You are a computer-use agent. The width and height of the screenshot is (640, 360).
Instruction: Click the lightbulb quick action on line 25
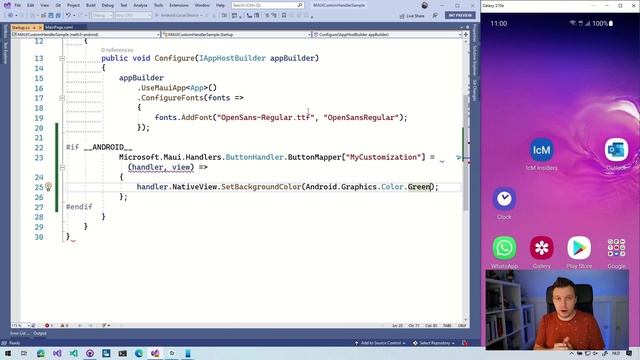[x=48, y=187]
